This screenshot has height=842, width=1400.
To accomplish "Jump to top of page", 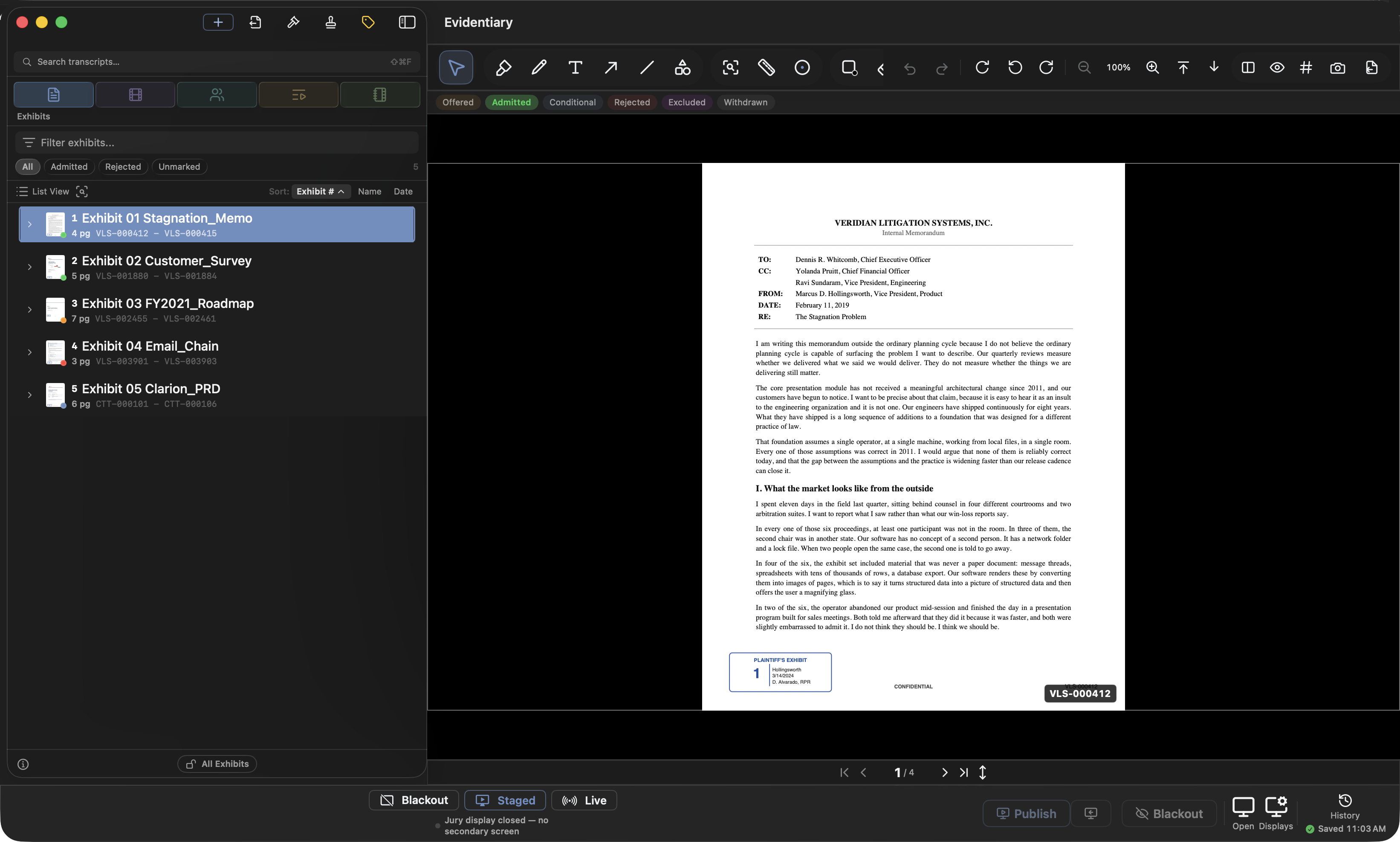I will pyautogui.click(x=1183, y=67).
